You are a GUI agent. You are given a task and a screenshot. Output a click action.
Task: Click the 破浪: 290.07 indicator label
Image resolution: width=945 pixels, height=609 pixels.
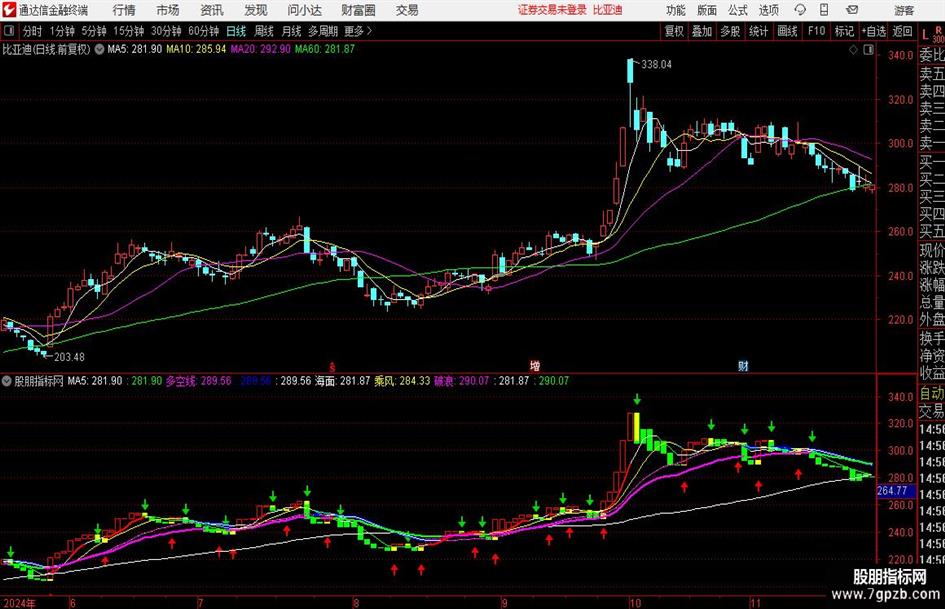pyautogui.click(x=462, y=381)
